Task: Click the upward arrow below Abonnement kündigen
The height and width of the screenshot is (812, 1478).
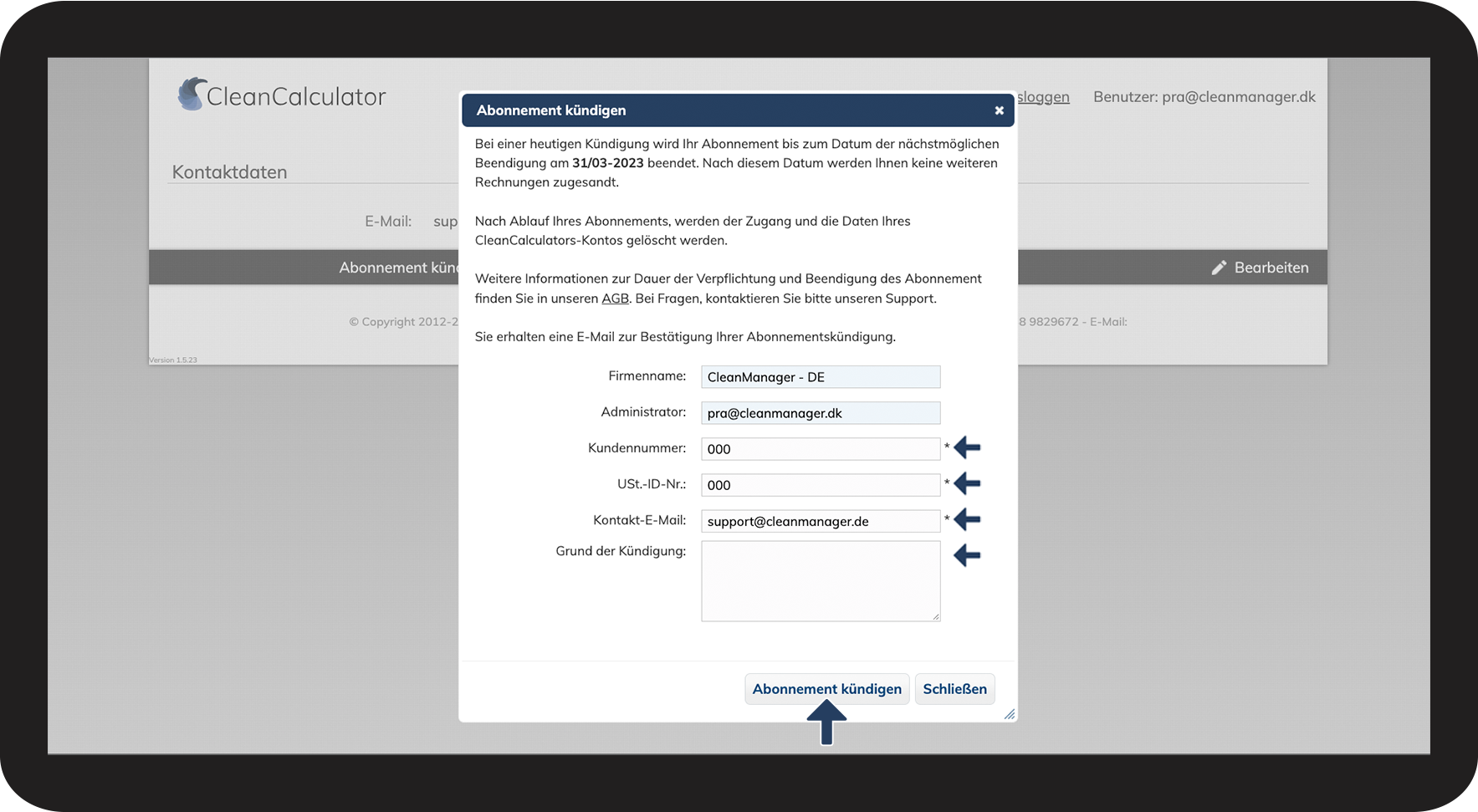Action: 826,723
